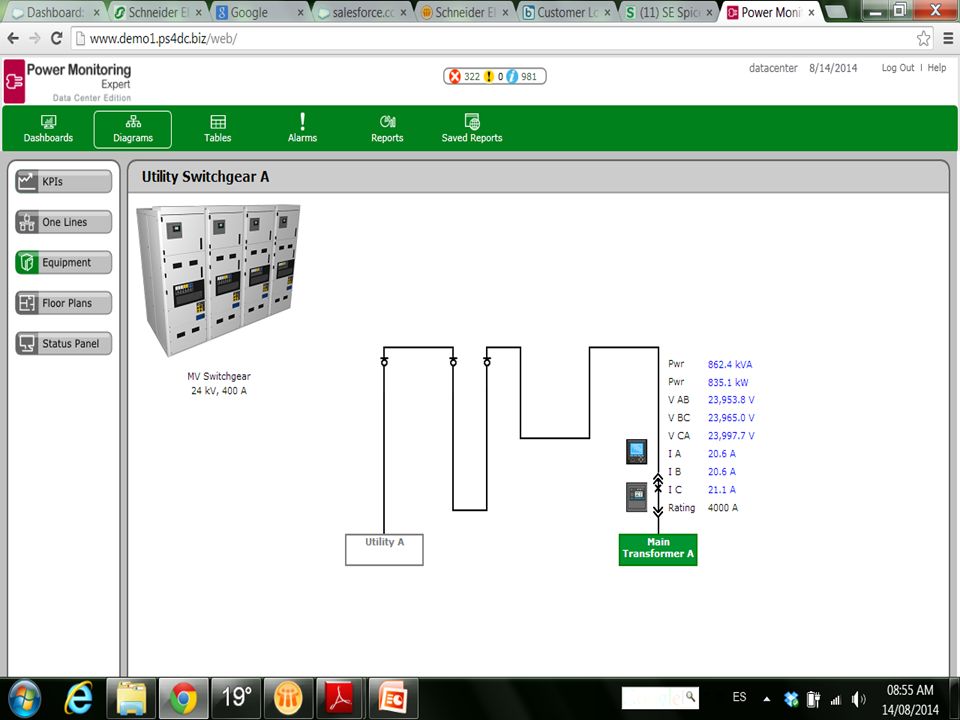Viewport: 960px width, 720px height.
Task: Click the upper blue-screen meter icon
Action: coord(637,451)
